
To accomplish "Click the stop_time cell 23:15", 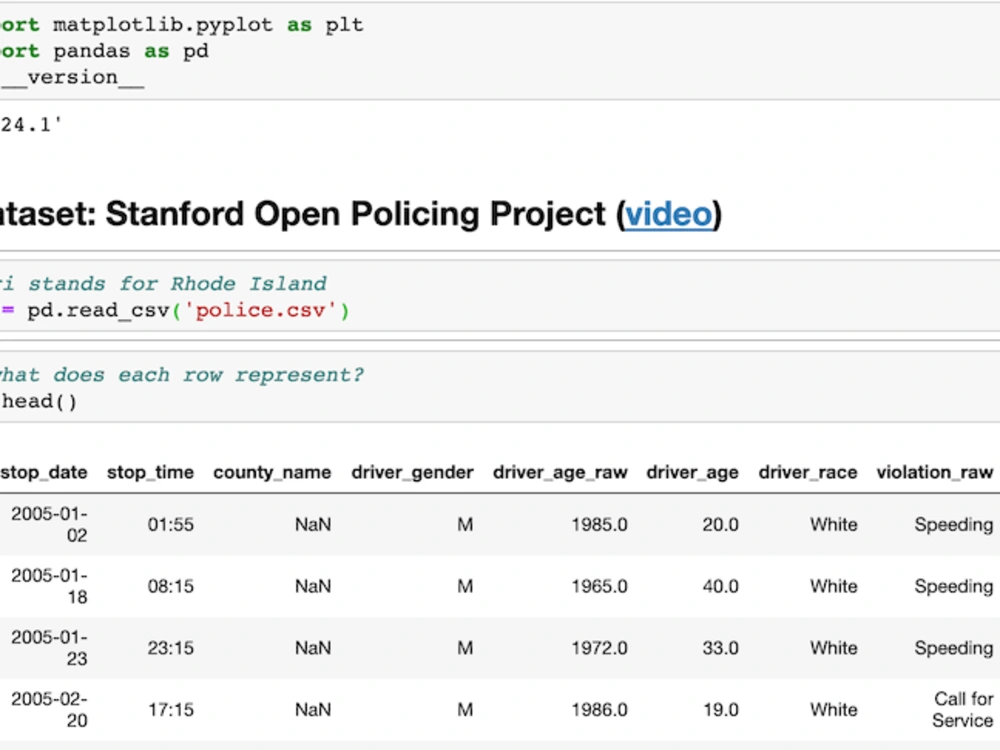I will [x=170, y=649].
